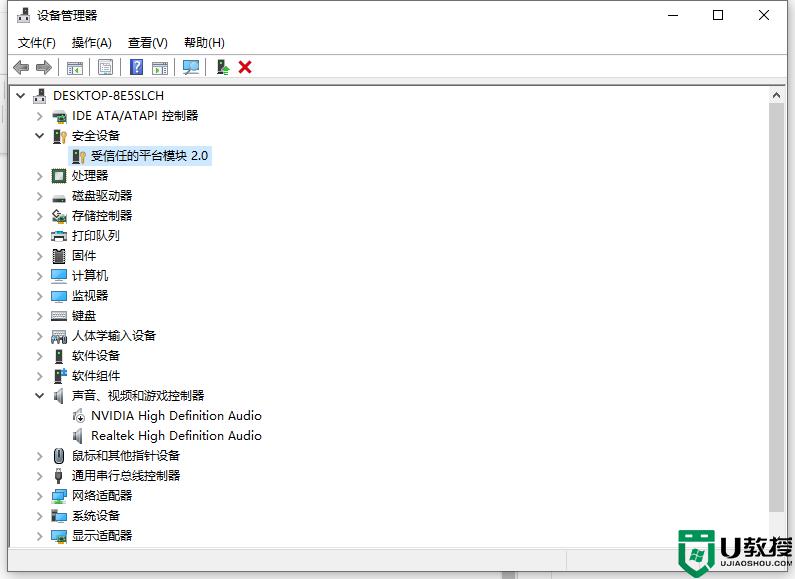Select the 软件设备 category label

pyautogui.click(x=96, y=356)
